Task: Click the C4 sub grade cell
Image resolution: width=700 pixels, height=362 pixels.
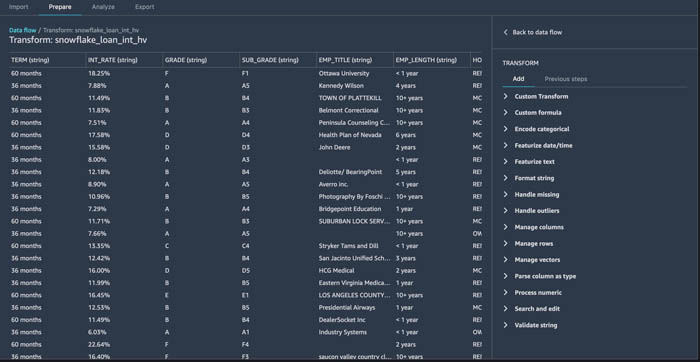Action: tap(245, 246)
